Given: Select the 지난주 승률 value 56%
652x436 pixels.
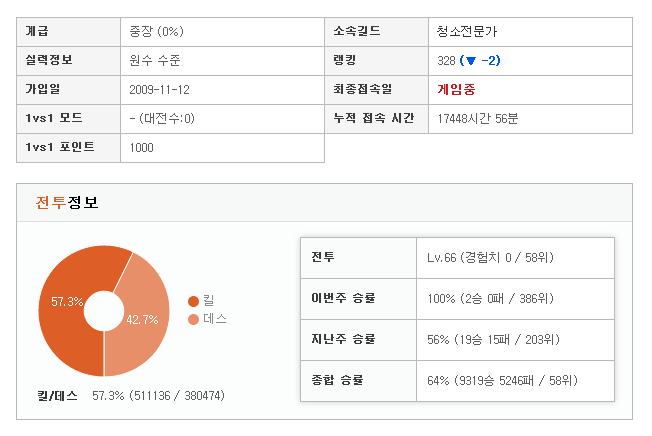Looking at the screenshot, I should pos(437,339).
